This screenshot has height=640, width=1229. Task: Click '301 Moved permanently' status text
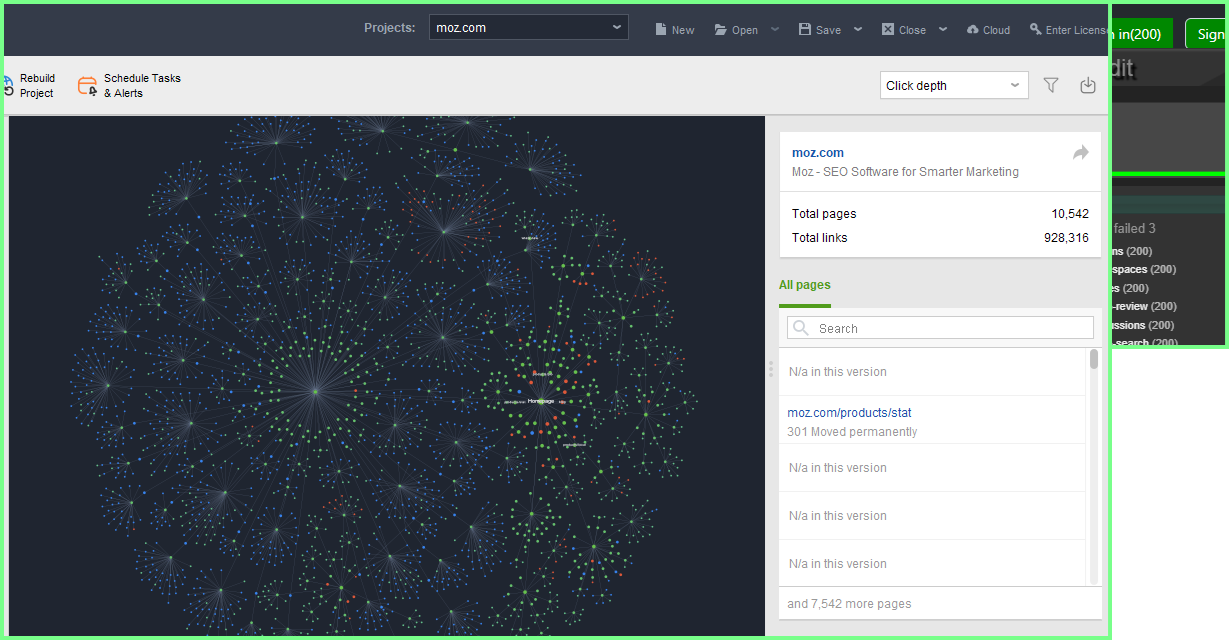pos(852,432)
